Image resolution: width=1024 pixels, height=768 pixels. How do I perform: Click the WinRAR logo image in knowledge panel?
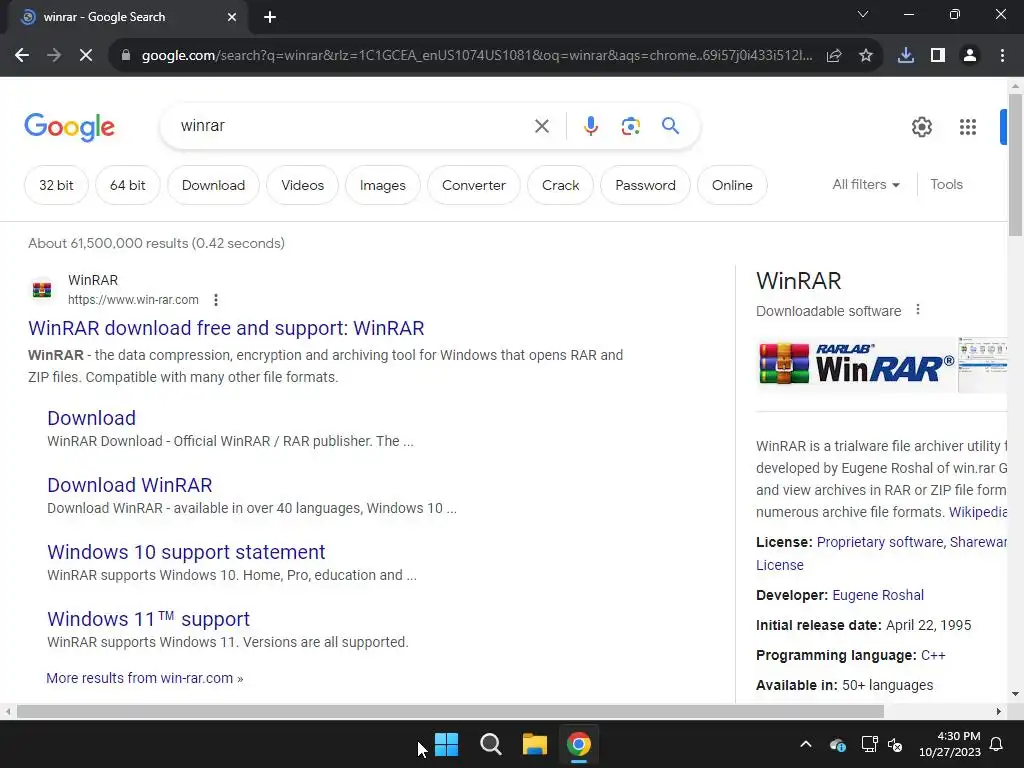tap(857, 364)
